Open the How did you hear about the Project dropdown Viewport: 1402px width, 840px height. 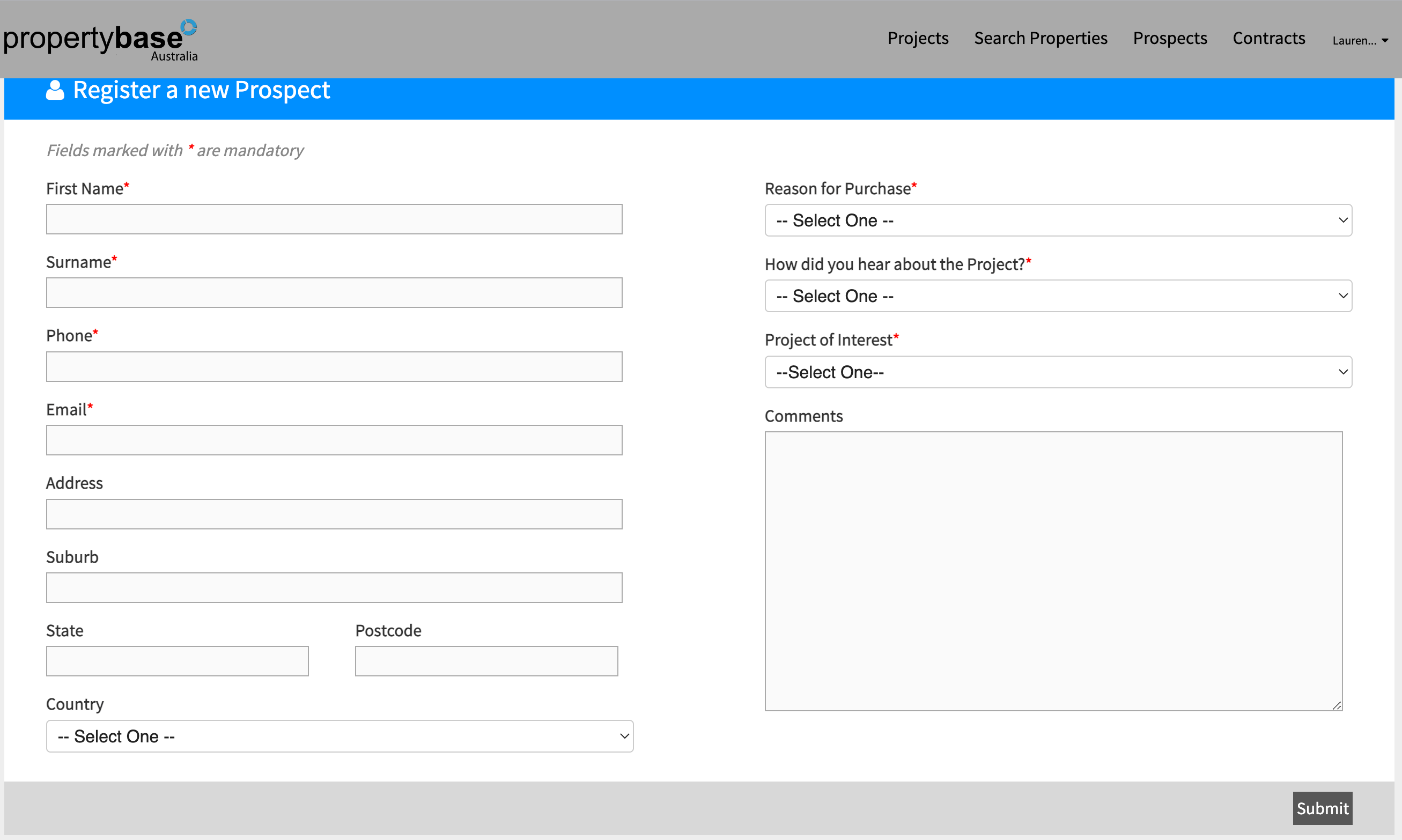1057,296
